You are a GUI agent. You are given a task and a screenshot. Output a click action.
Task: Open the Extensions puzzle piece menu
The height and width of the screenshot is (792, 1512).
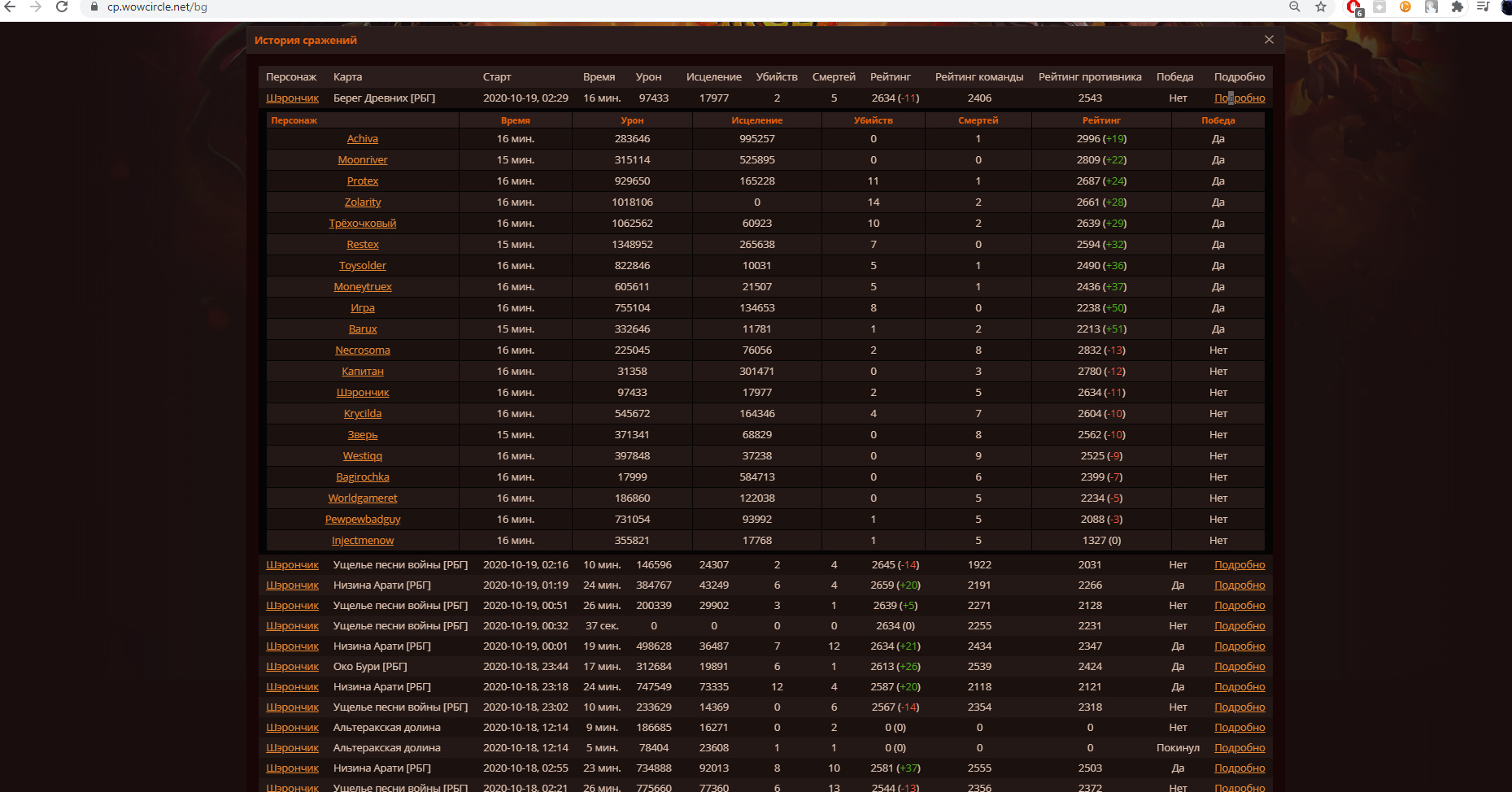point(1457,7)
